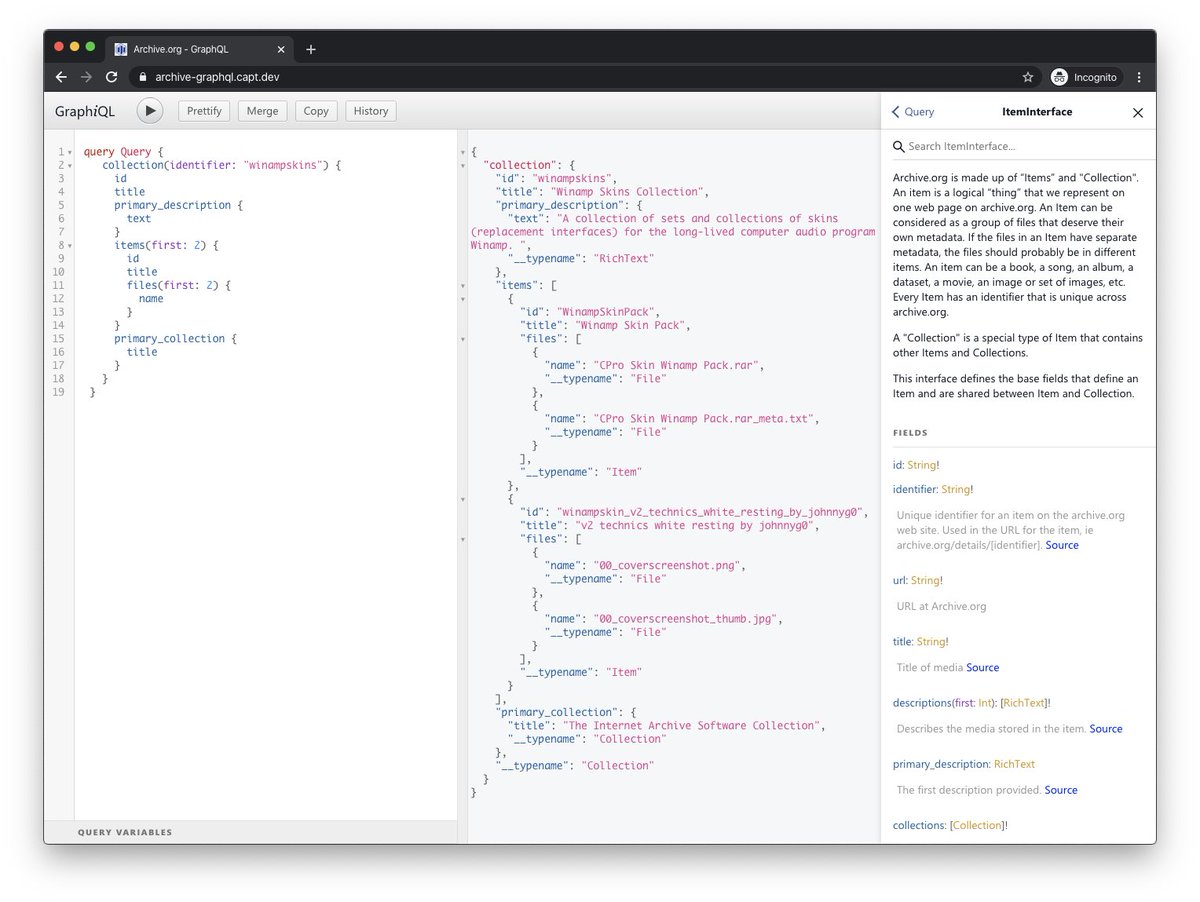Click "CPro Skin Winamp Pack.rar_meta.txt" result value
The height and width of the screenshot is (902, 1200).
[x=705, y=419]
